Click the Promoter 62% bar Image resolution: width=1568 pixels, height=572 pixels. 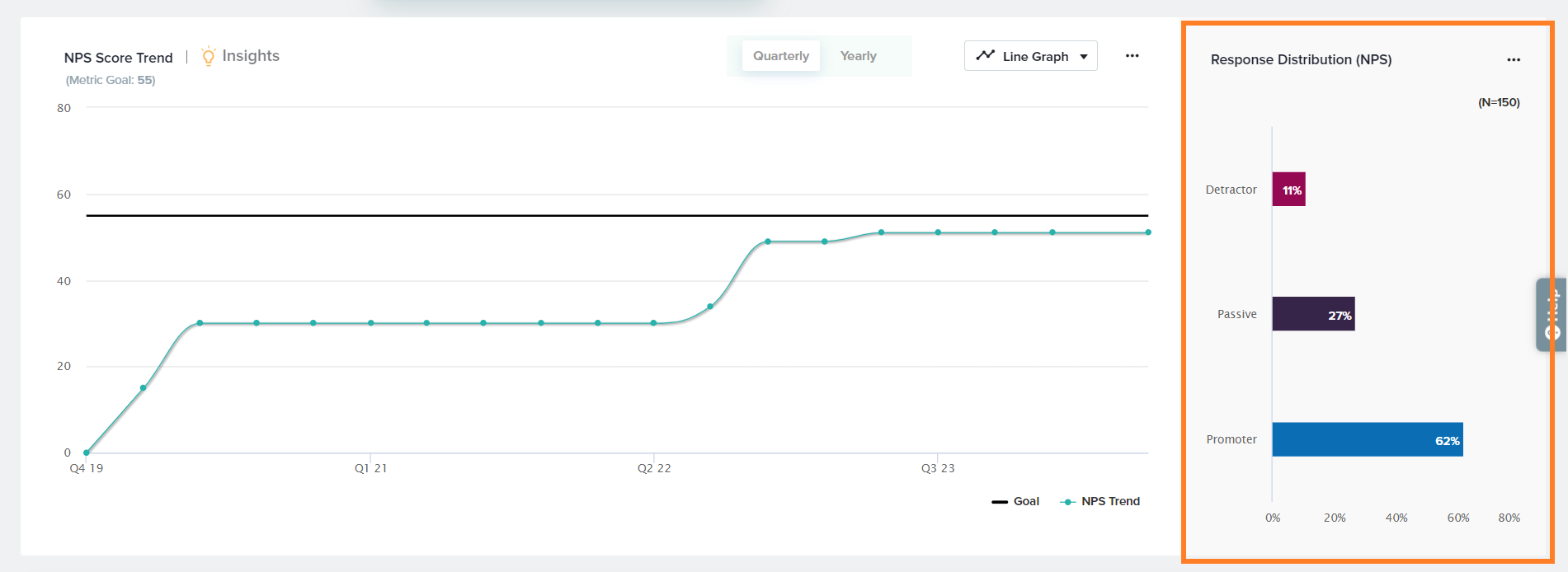pos(1367,439)
